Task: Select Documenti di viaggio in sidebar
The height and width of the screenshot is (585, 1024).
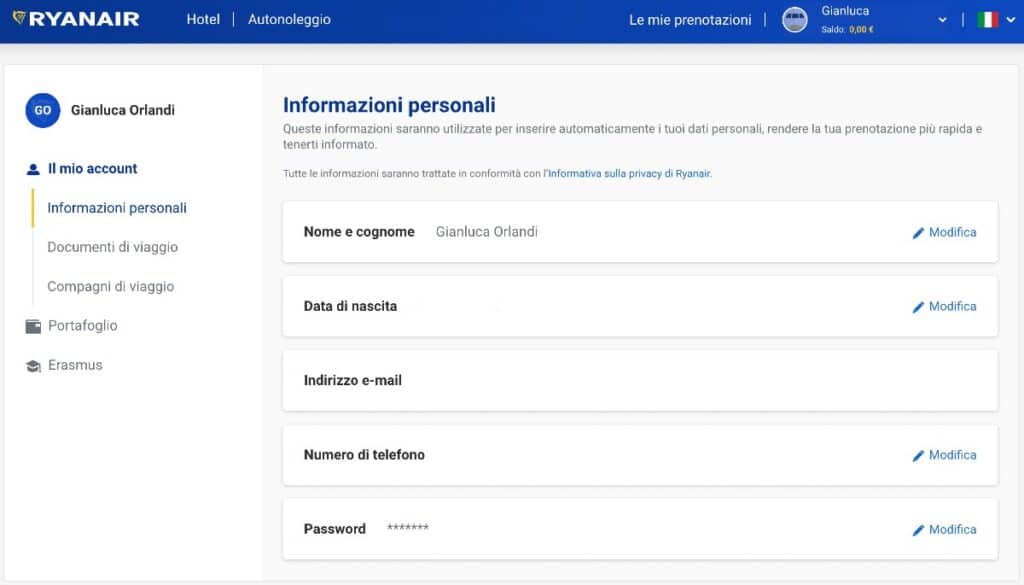Action: [x=112, y=247]
